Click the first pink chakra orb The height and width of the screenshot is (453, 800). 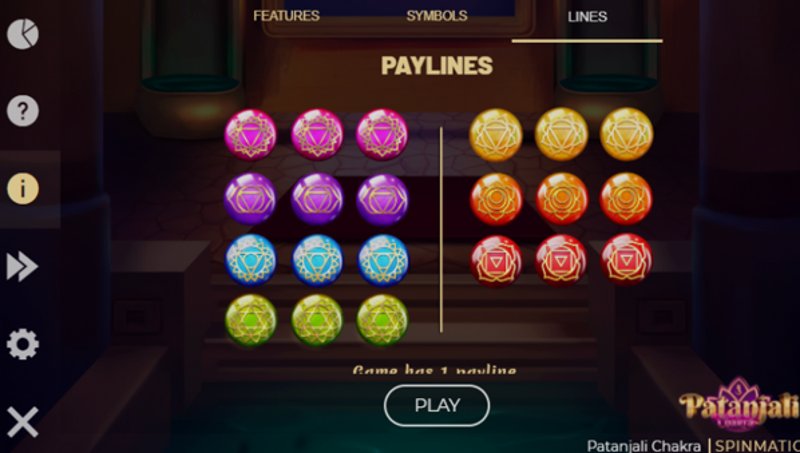[251, 135]
